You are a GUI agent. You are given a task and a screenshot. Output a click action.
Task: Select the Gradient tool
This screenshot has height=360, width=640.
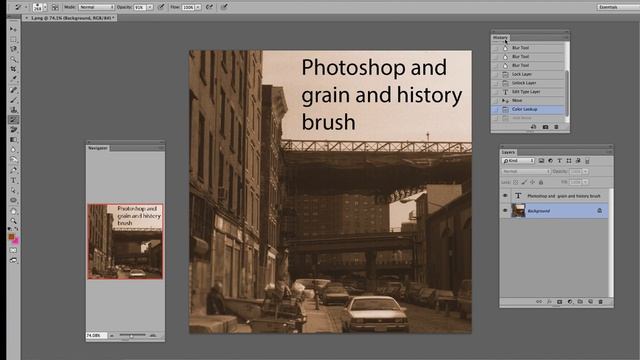click(x=13, y=140)
